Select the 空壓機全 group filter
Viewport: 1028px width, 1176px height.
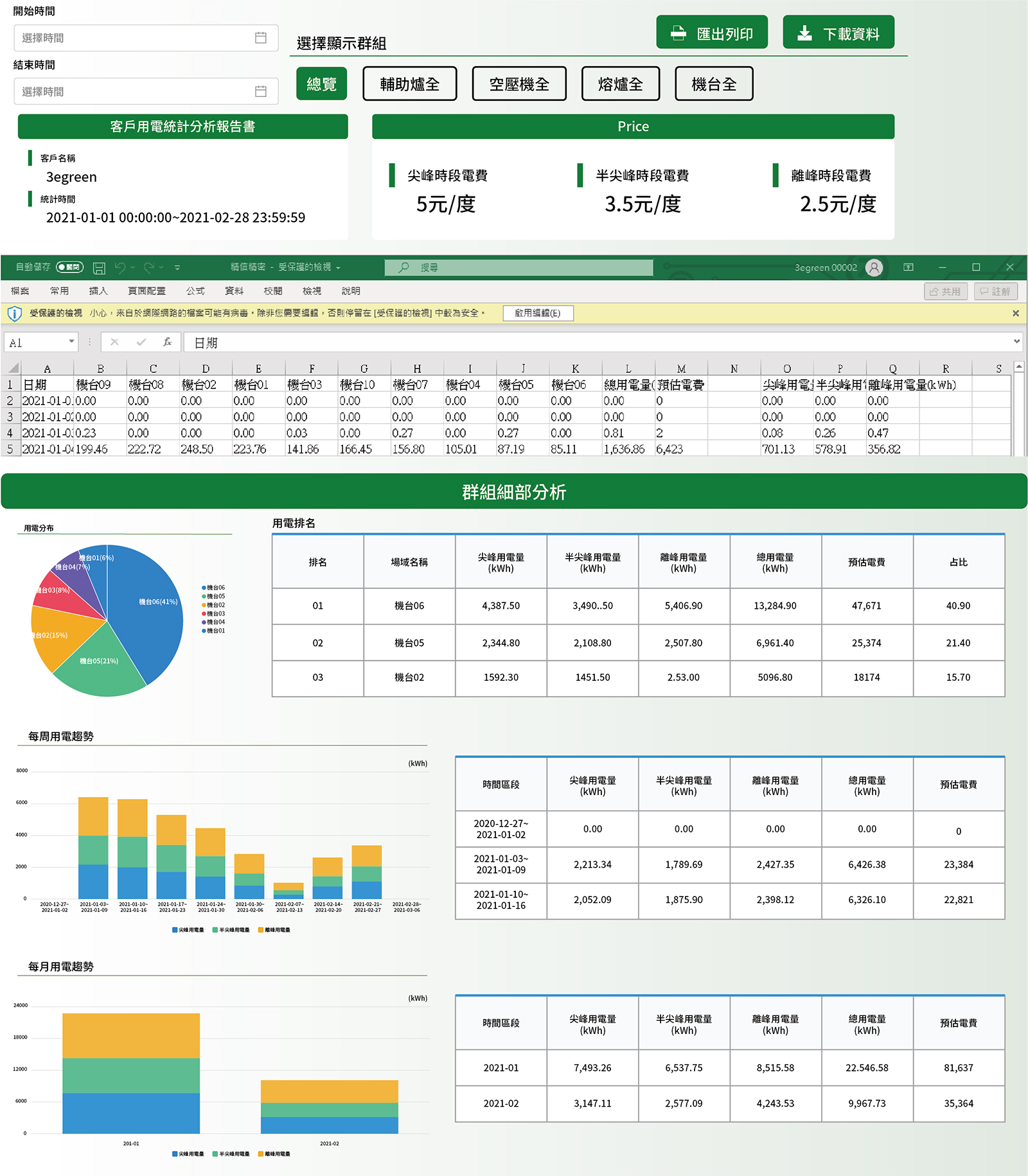[519, 84]
